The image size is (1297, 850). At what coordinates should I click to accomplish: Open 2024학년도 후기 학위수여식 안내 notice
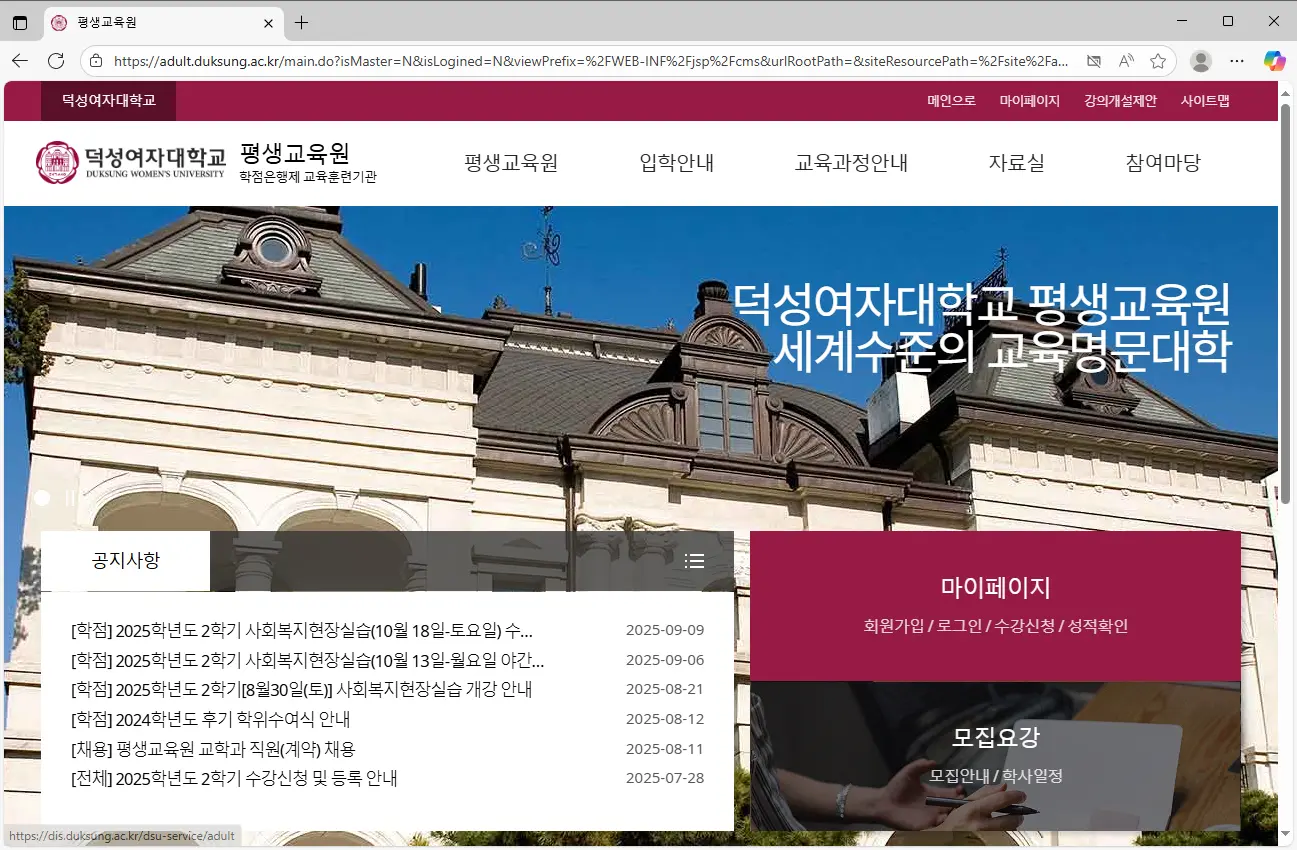[x=210, y=719]
